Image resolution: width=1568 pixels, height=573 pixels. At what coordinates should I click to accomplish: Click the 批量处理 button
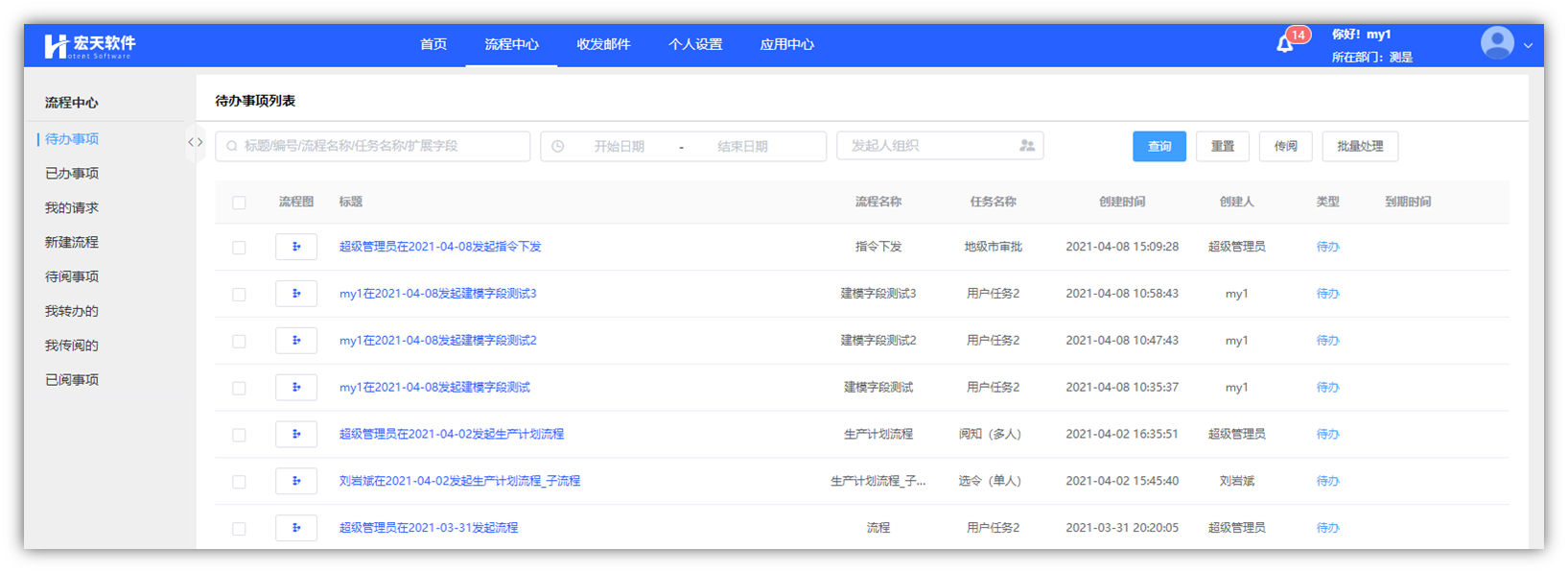tap(1360, 146)
